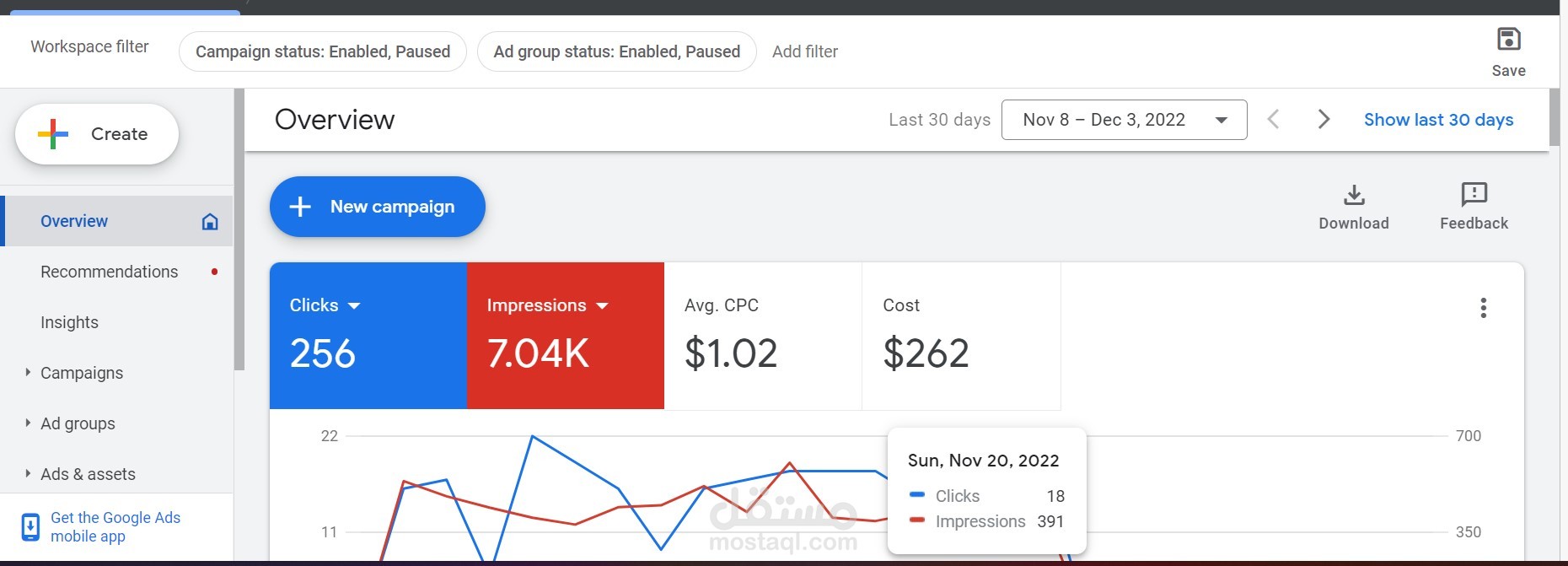This screenshot has width=1568, height=566.
Task: Open Recommendations in the sidebar
Action: click(110, 272)
